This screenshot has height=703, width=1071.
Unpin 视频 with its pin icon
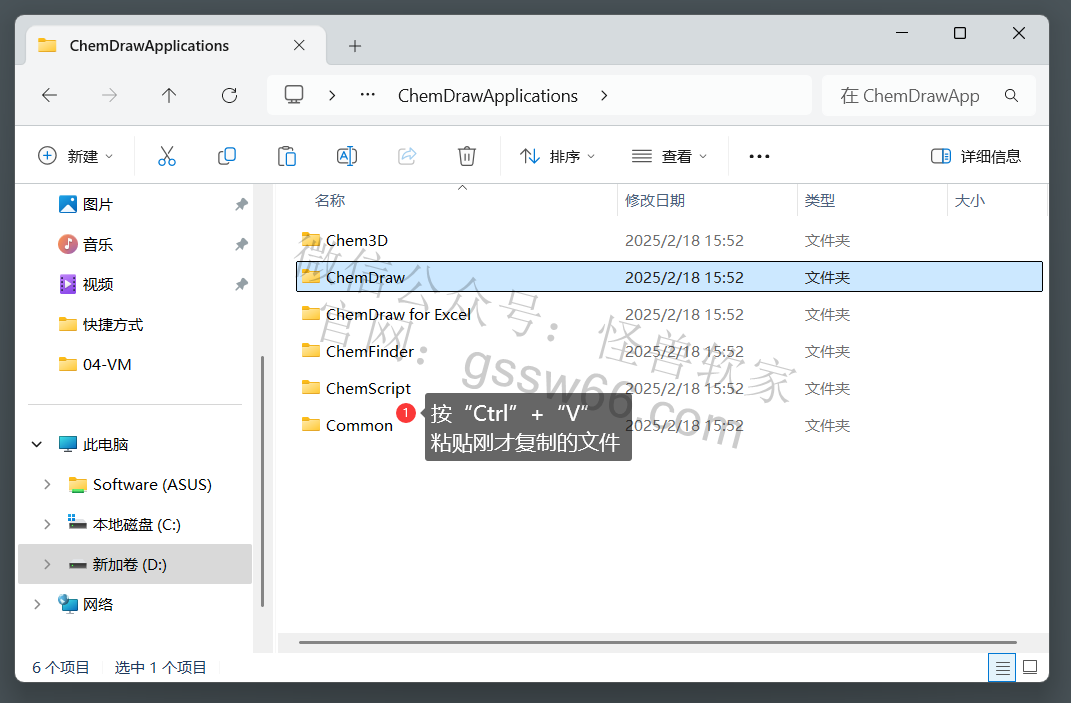(241, 284)
